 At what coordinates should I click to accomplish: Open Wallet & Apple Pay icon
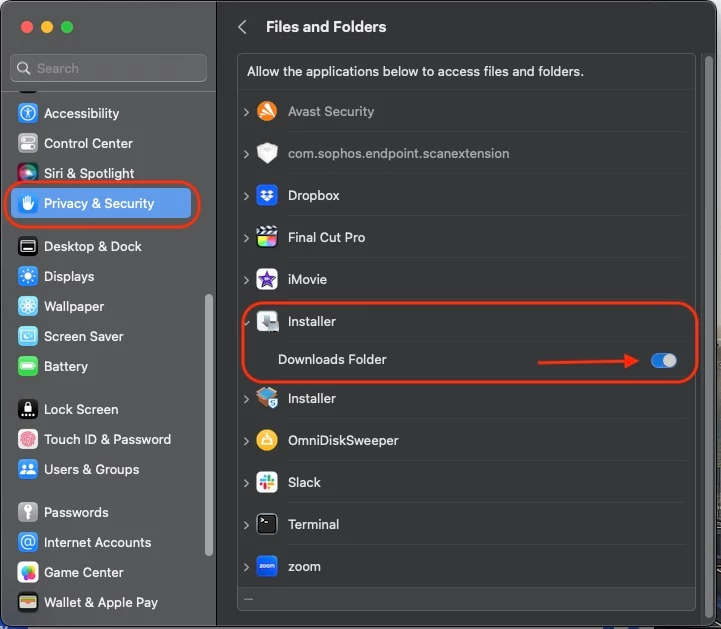coord(28,602)
